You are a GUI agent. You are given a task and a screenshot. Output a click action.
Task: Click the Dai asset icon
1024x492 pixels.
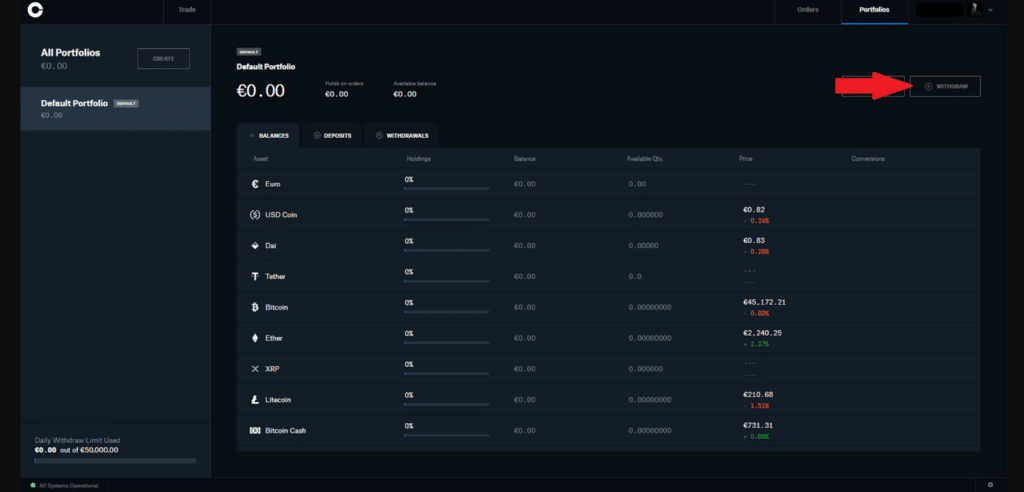click(255, 246)
